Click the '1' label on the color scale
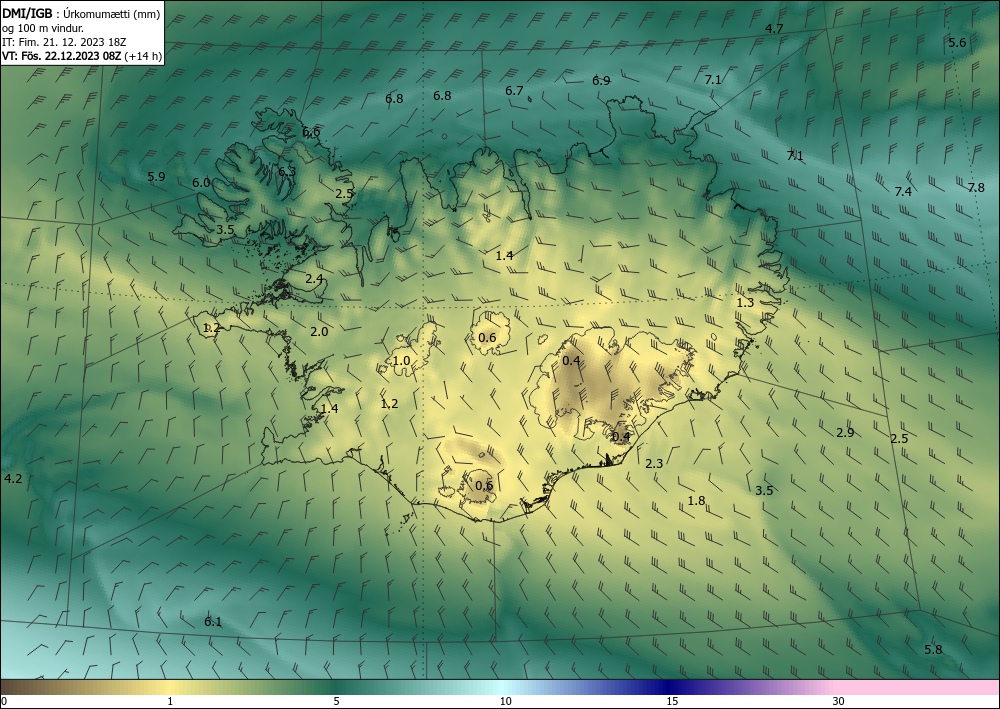The height and width of the screenshot is (709, 1000). [x=170, y=701]
